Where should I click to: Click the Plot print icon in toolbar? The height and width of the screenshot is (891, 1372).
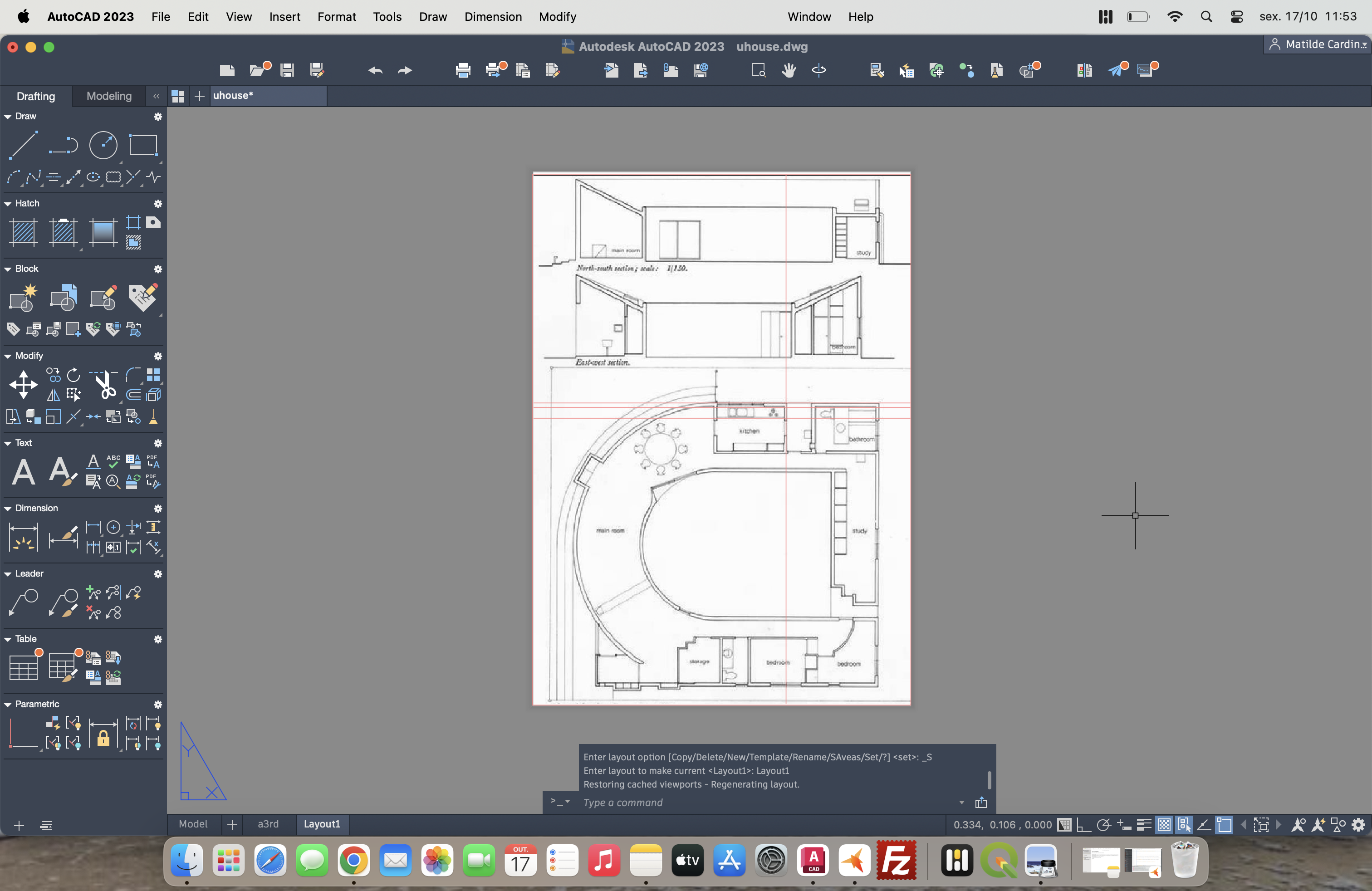pyautogui.click(x=463, y=70)
